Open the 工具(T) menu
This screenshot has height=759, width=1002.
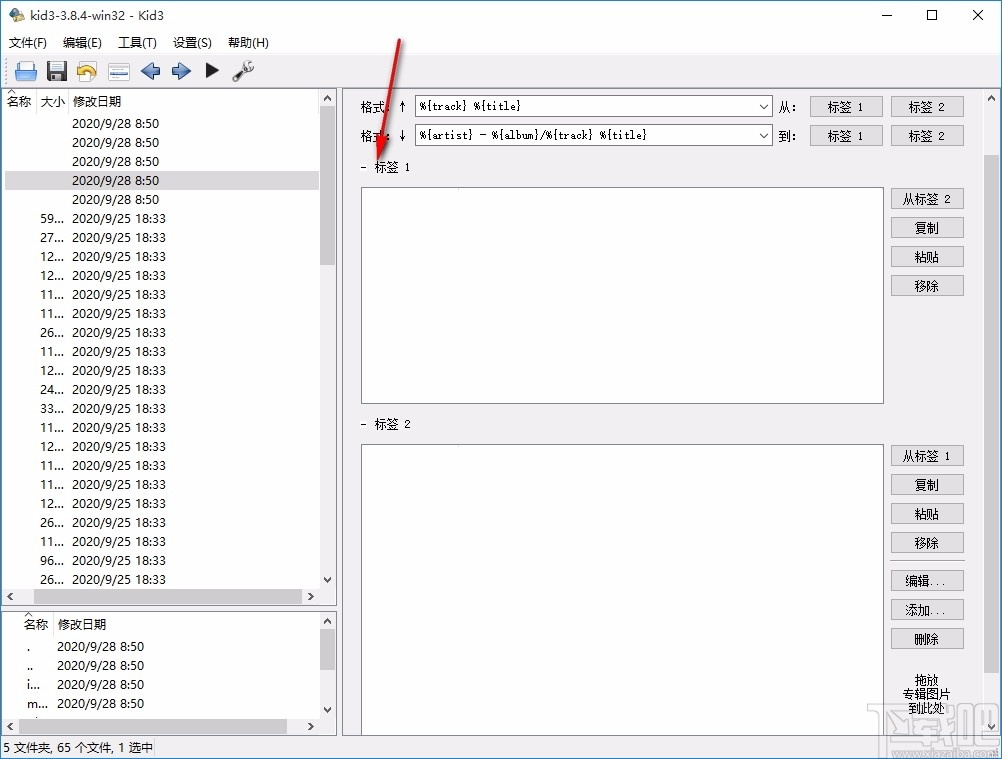[x=137, y=43]
